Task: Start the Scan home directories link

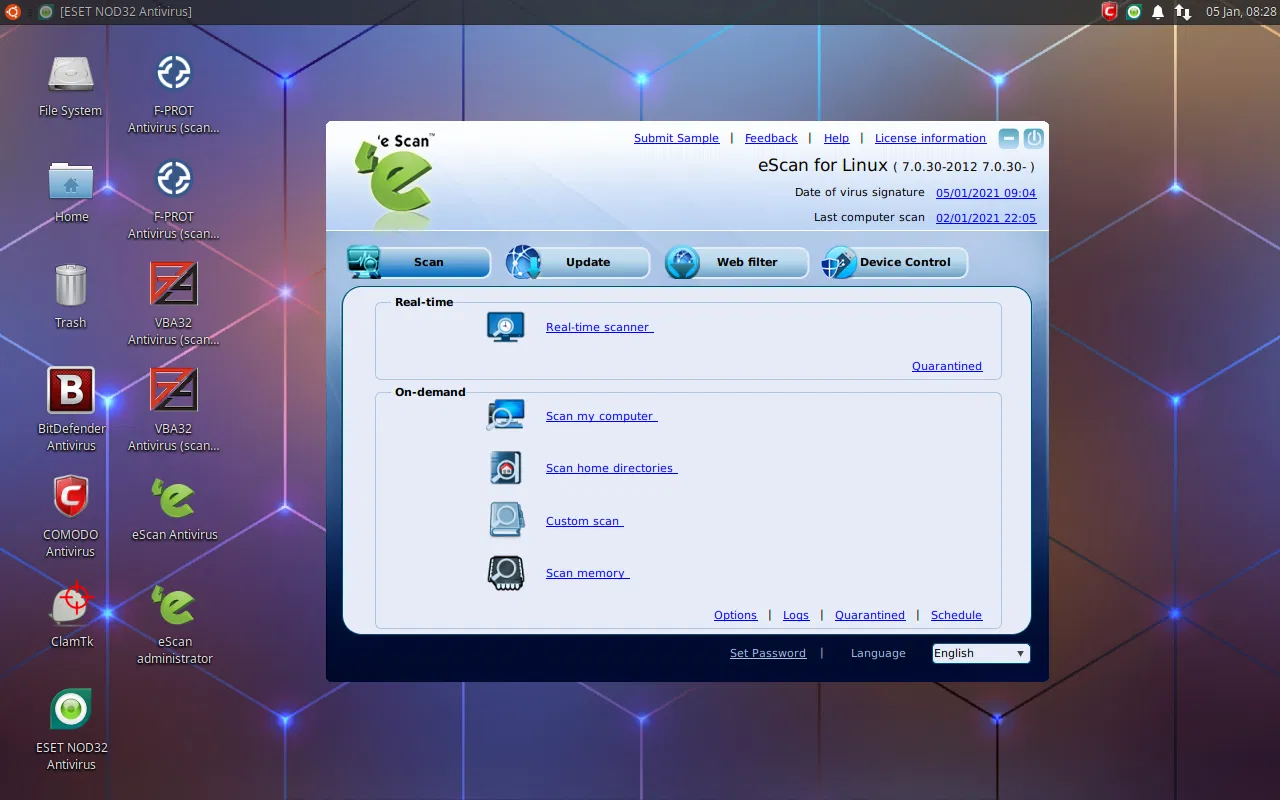Action: 611,468
